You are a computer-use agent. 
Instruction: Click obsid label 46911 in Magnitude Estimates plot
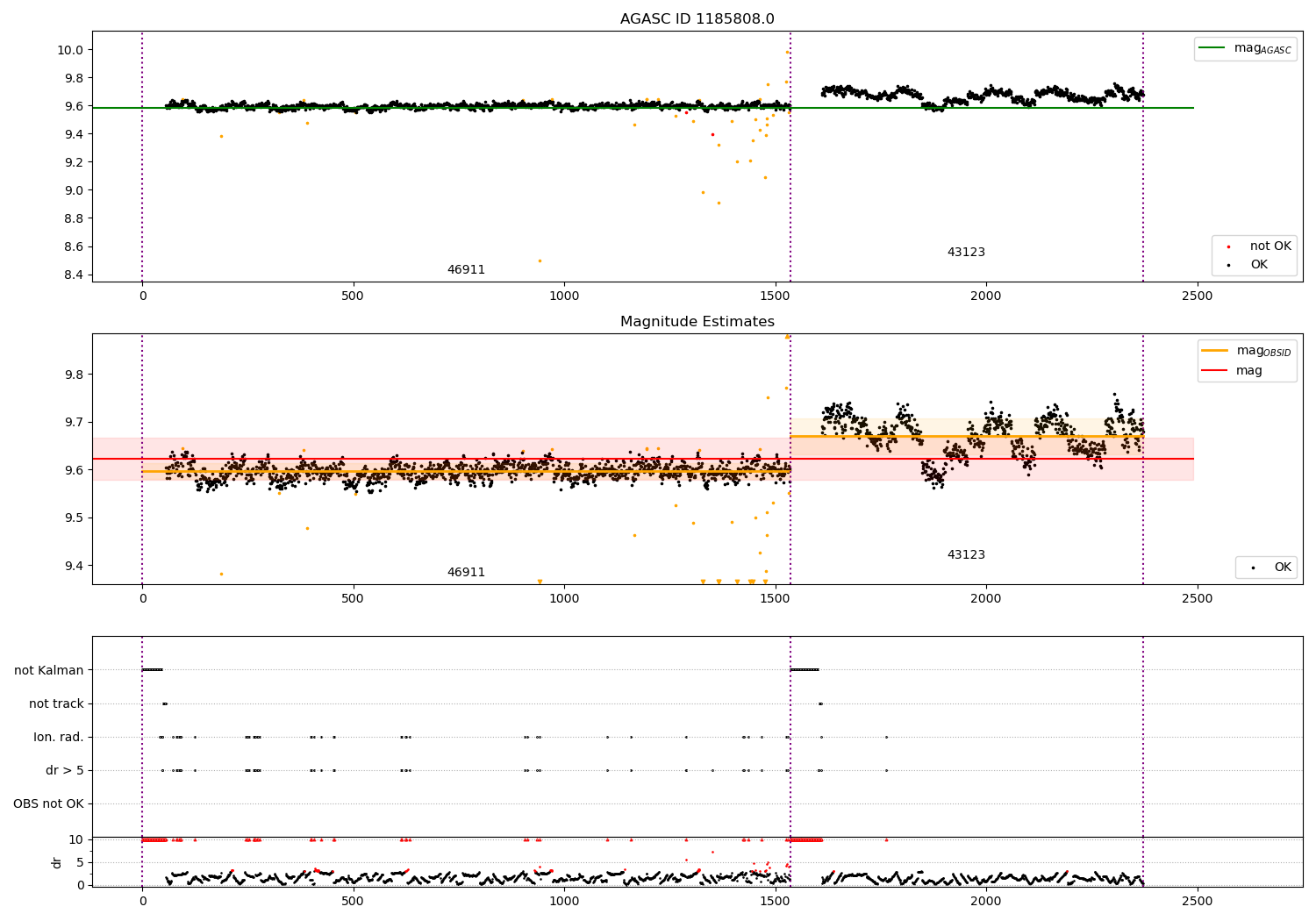point(466,573)
